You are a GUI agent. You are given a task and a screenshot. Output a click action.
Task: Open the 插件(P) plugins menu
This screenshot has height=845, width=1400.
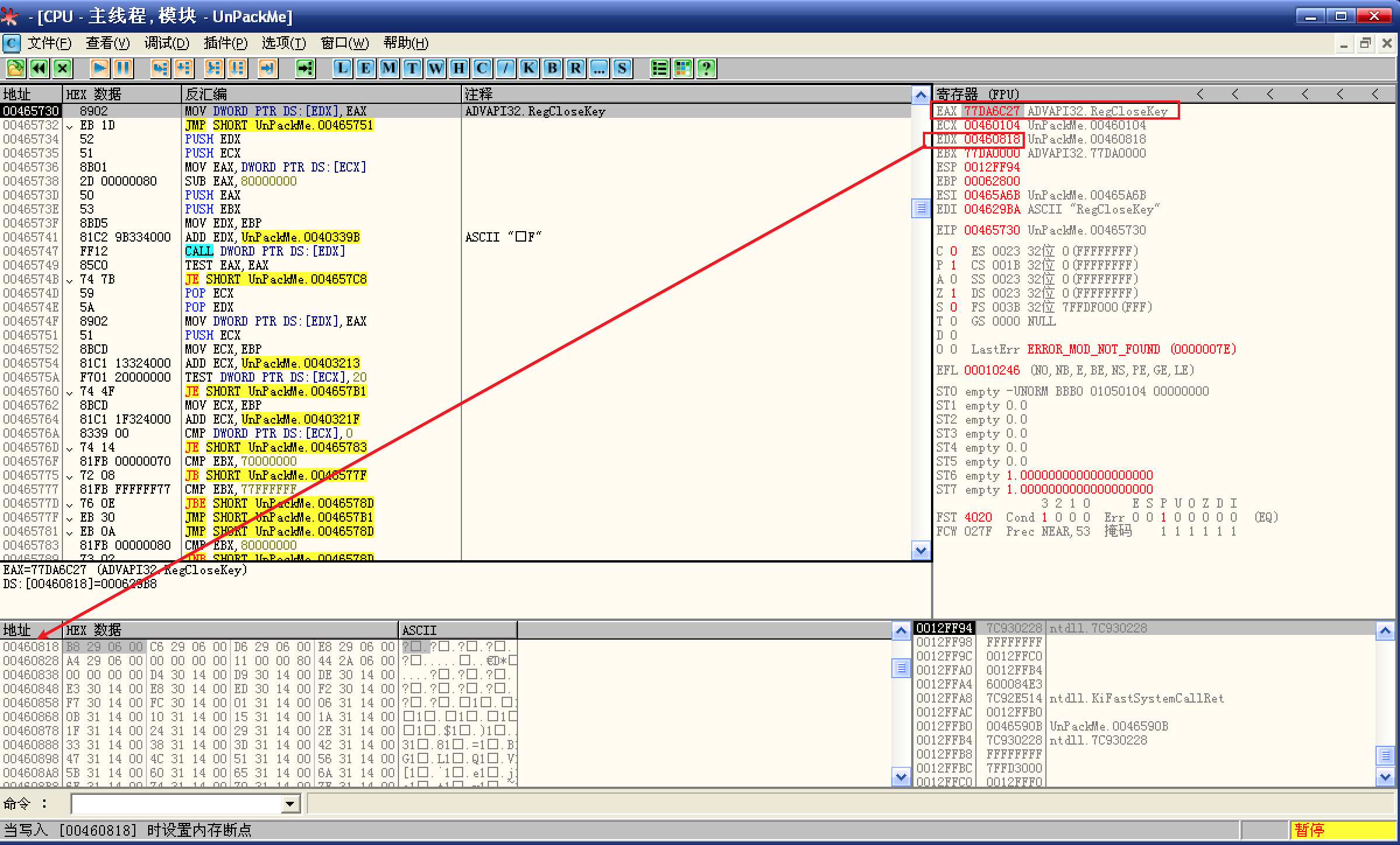(x=225, y=43)
